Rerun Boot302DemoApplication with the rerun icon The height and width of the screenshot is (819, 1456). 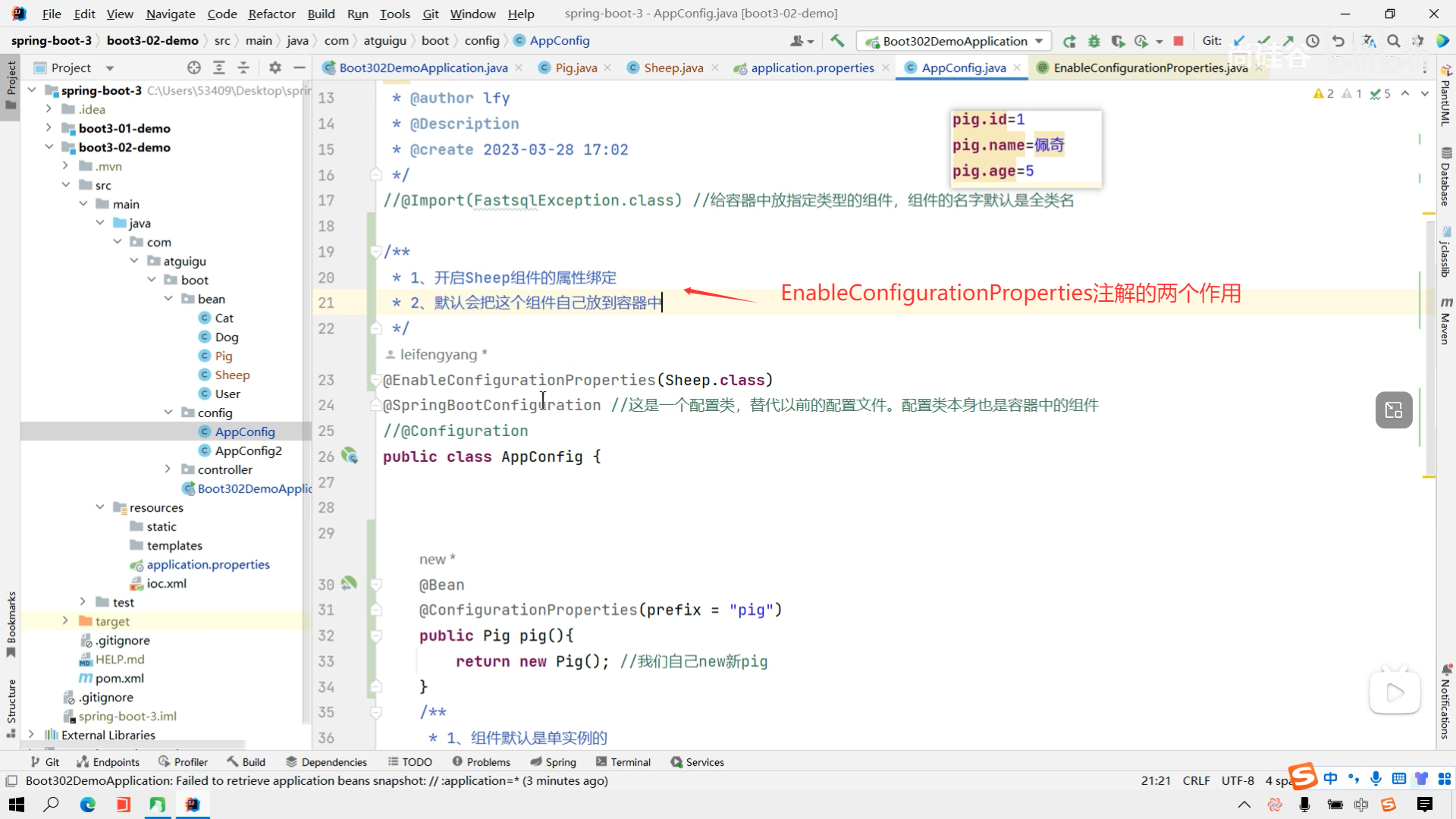[1069, 41]
